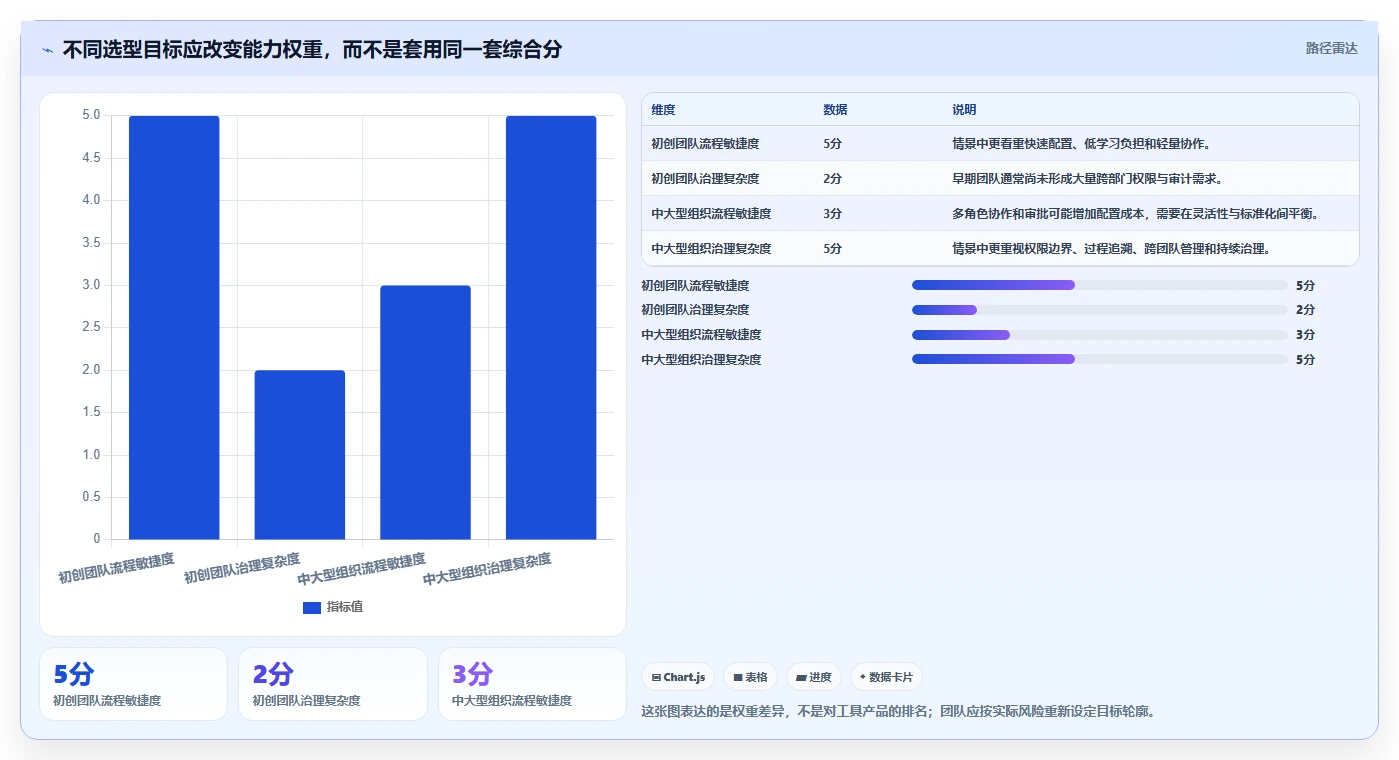1399x760 pixels.
Task: Click the x-axis label 中大型组织治理复杂度
Action: click(x=487, y=569)
